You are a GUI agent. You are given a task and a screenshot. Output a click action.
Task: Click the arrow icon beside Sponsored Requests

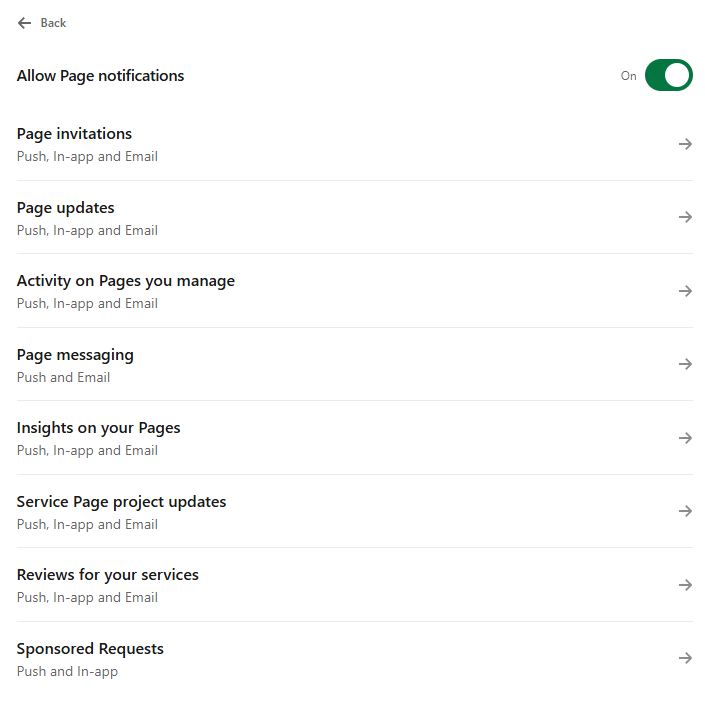pos(685,658)
